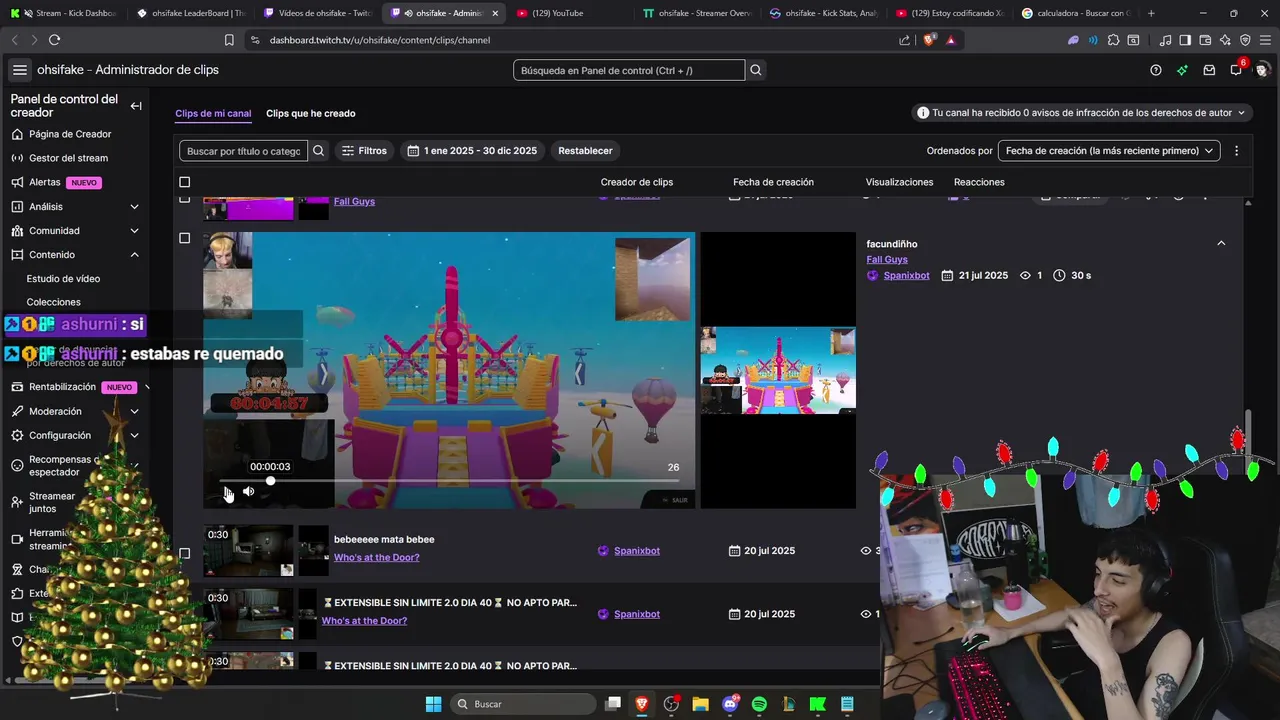
Task: Open the browser extensions puzzle icon
Action: tap(1113, 40)
